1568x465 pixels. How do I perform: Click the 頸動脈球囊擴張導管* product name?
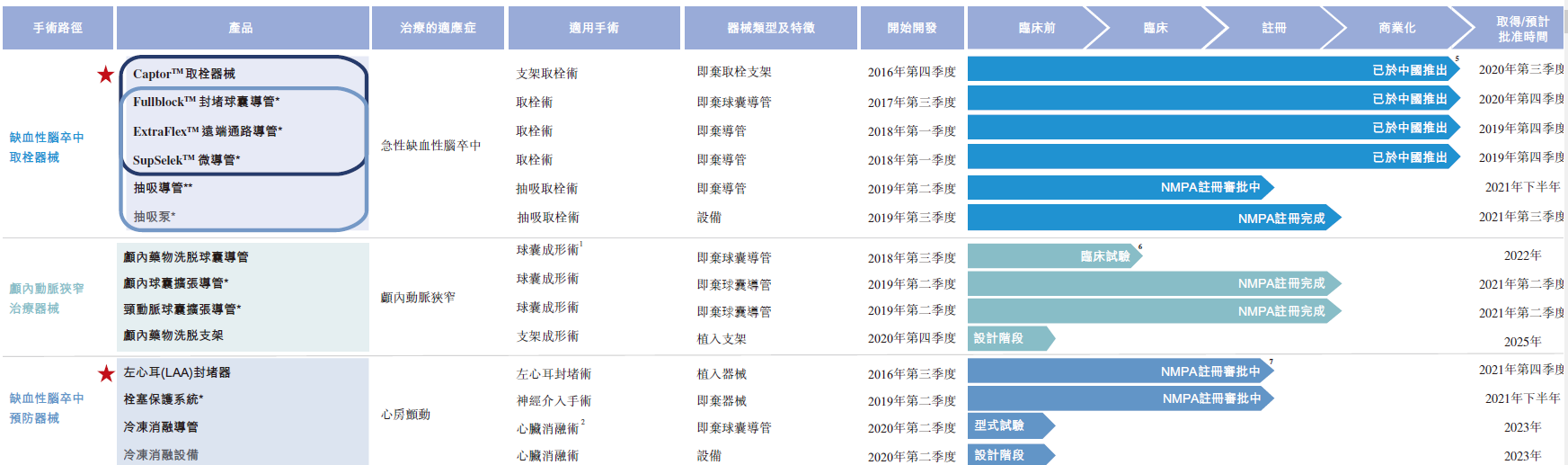point(182,309)
